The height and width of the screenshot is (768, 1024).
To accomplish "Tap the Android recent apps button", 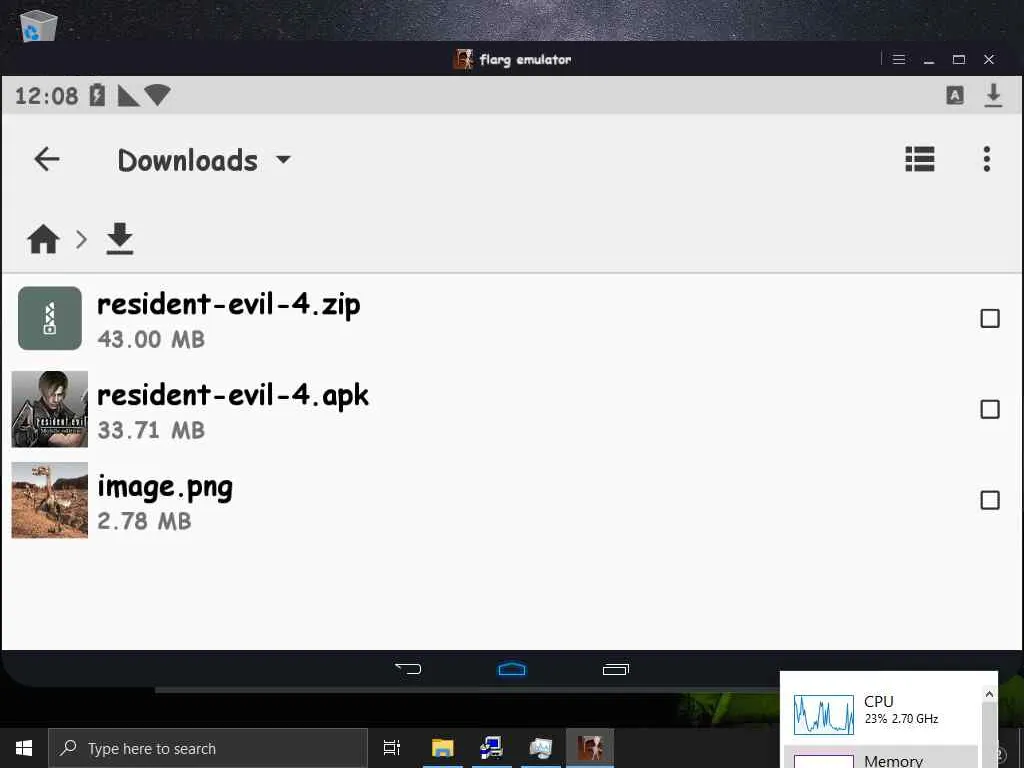I will [616, 669].
